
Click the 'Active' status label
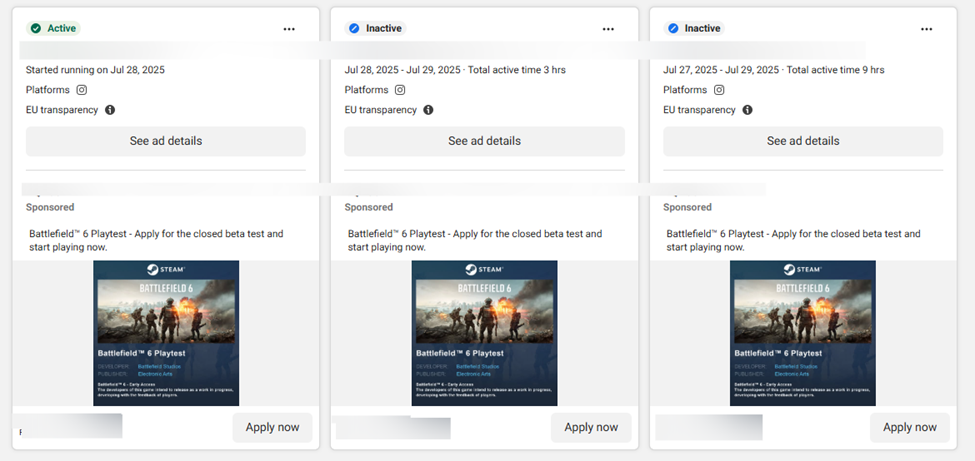(x=62, y=29)
